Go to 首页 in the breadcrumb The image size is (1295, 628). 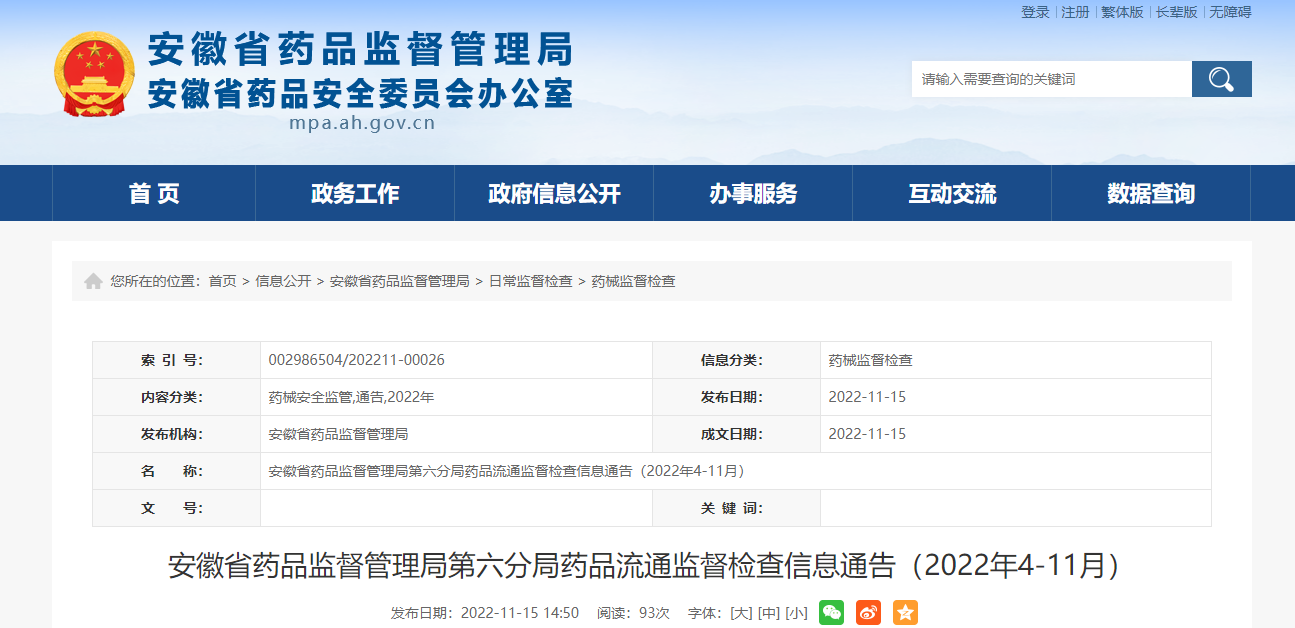coord(222,282)
